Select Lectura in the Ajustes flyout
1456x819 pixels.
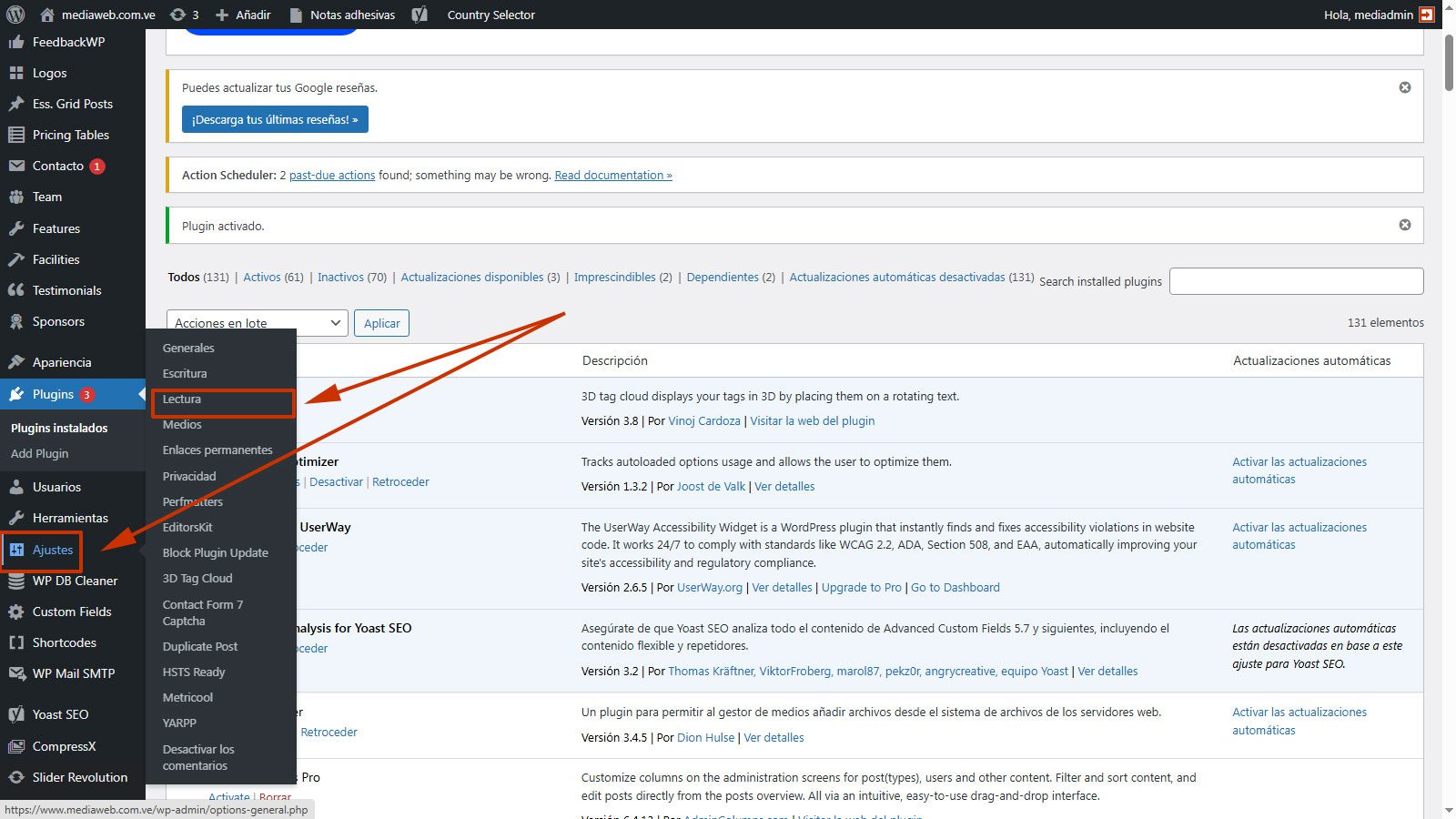(x=182, y=399)
